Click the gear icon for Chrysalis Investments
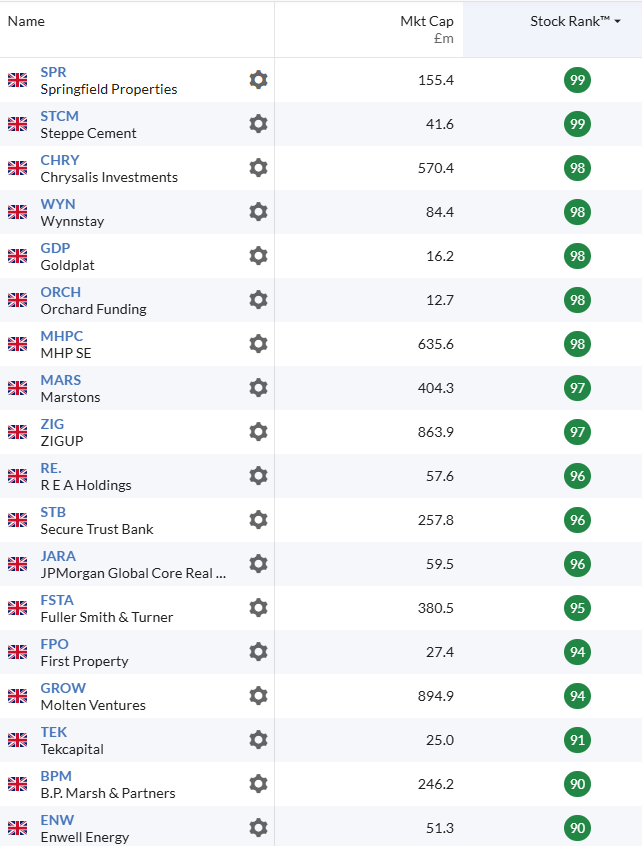The height and width of the screenshot is (846, 642). tap(258, 168)
